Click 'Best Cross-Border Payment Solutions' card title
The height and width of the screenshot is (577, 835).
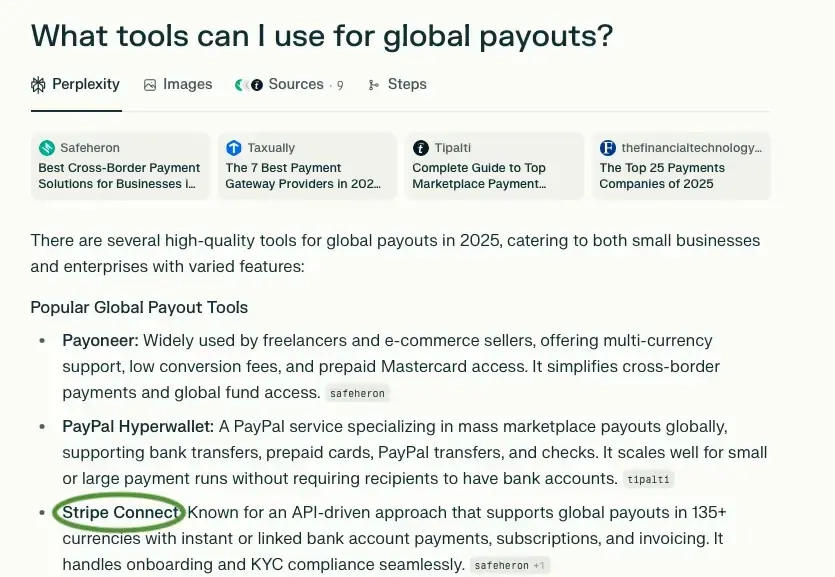119,176
